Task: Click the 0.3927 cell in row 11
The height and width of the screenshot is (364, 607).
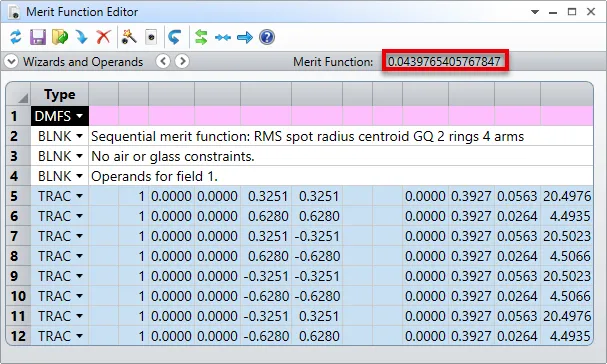Action: pyautogui.click(x=471, y=316)
